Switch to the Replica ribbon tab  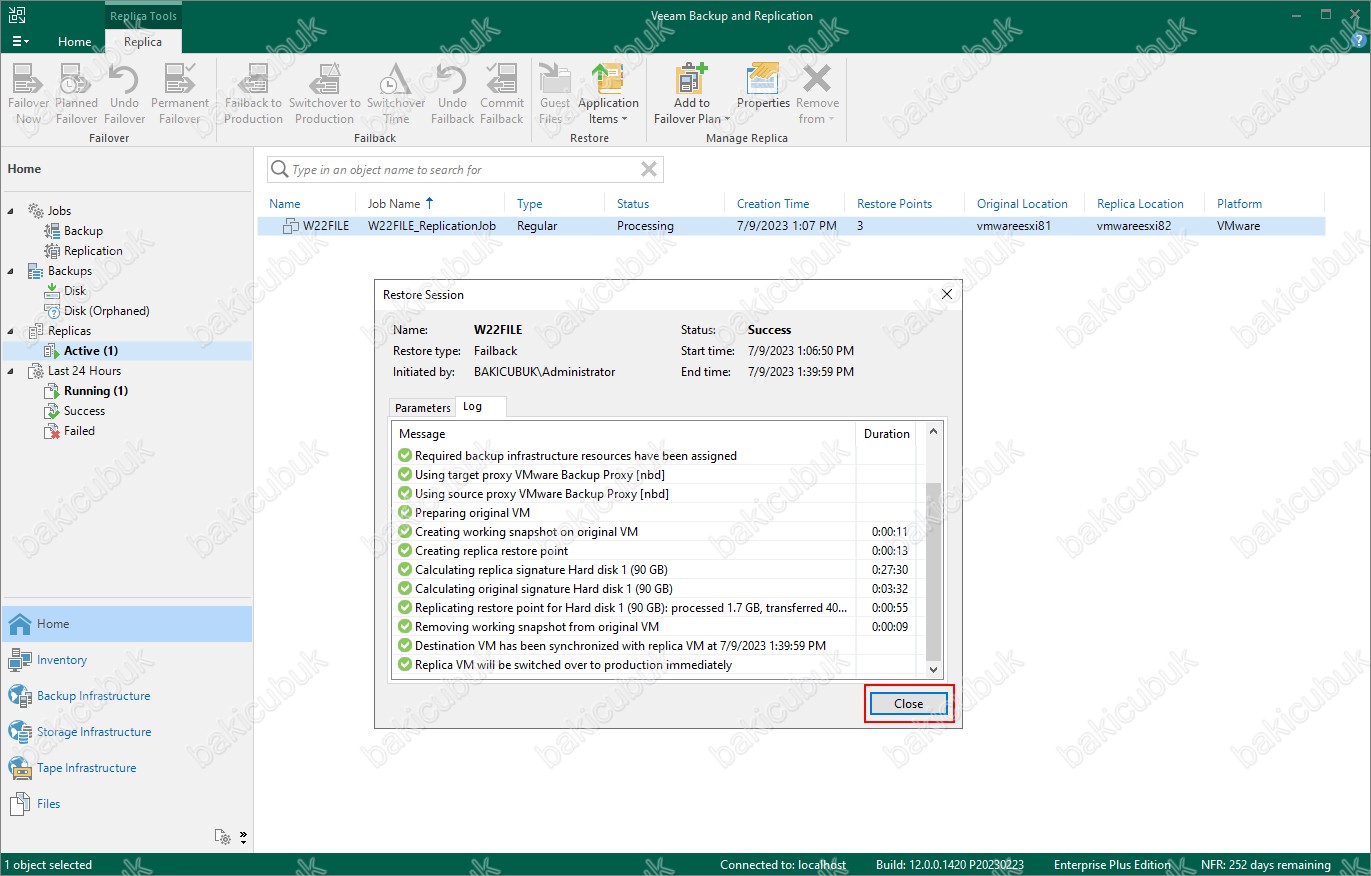point(143,42)
